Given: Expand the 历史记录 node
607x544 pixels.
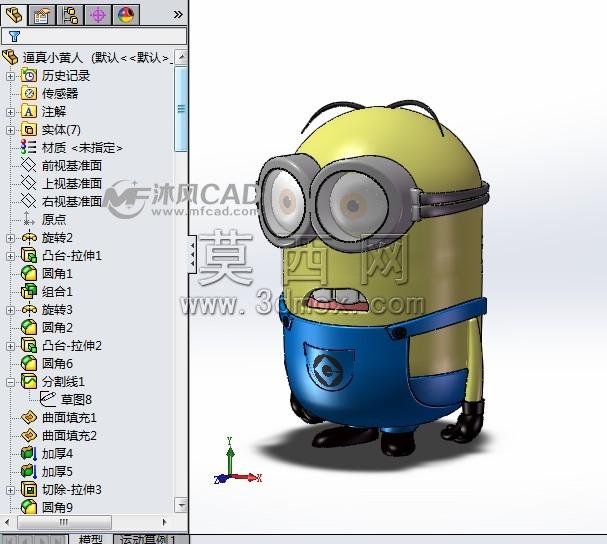Looking at the screenshot, I should pyautogui.click(x=10, y=76).
